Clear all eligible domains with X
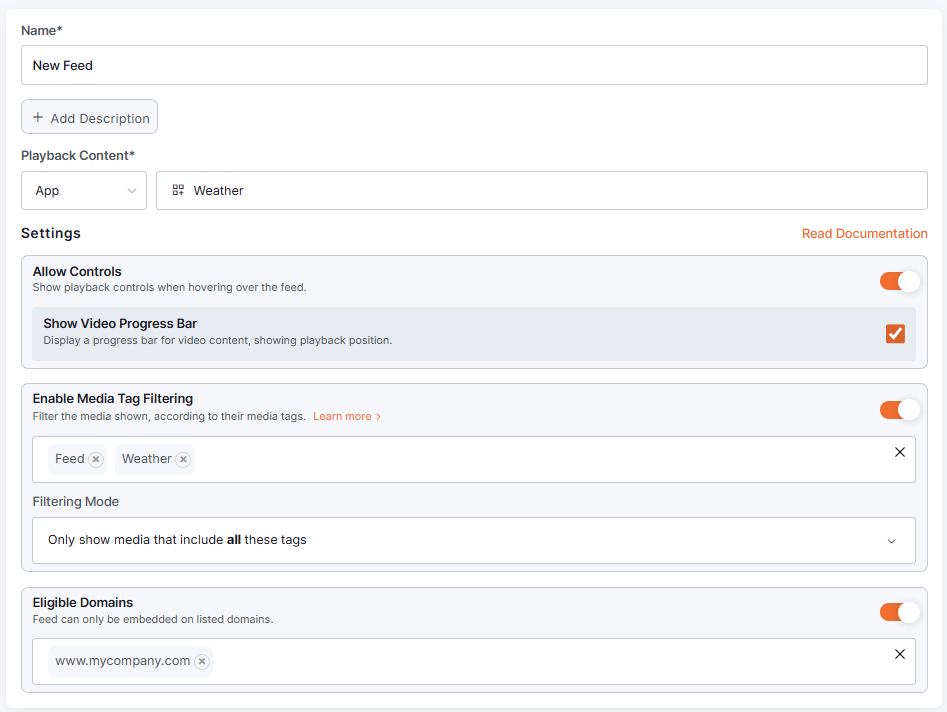Viewport: 947px width, 712px height. [899, 654]
